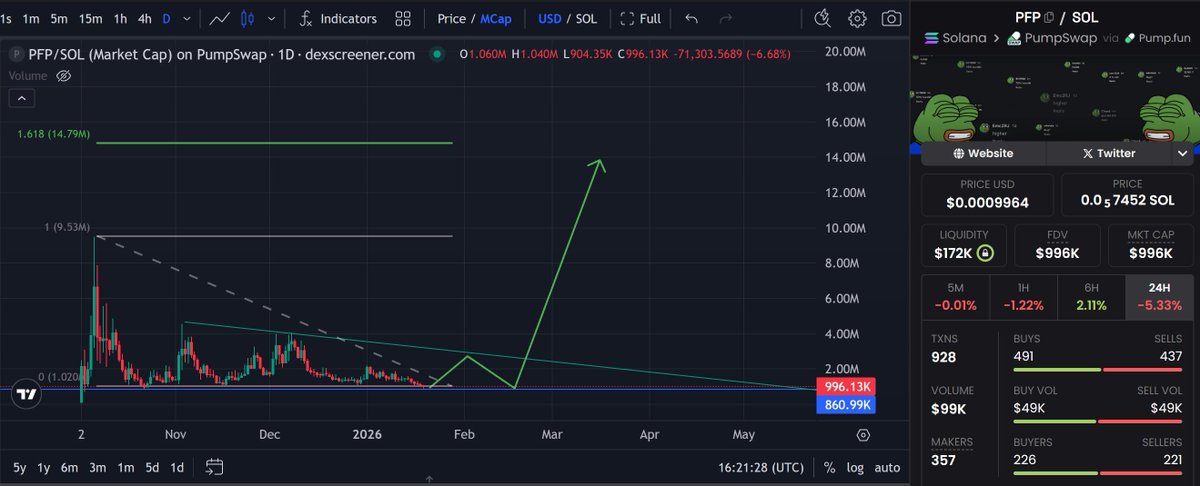Select the 1s timeframe
1200x486 pixels.
6,18
